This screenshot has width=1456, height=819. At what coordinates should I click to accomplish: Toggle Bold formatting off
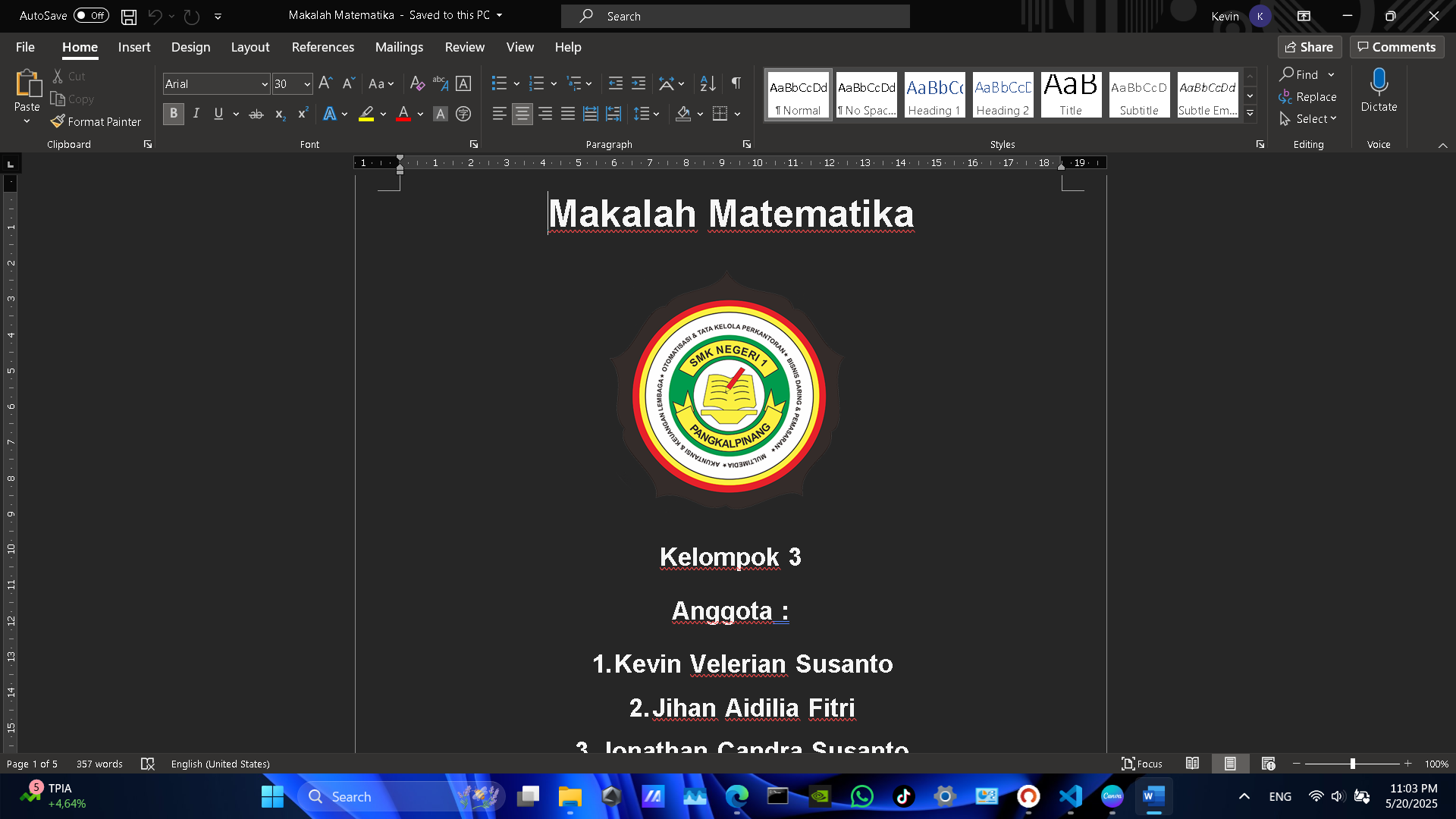[174, 114]
